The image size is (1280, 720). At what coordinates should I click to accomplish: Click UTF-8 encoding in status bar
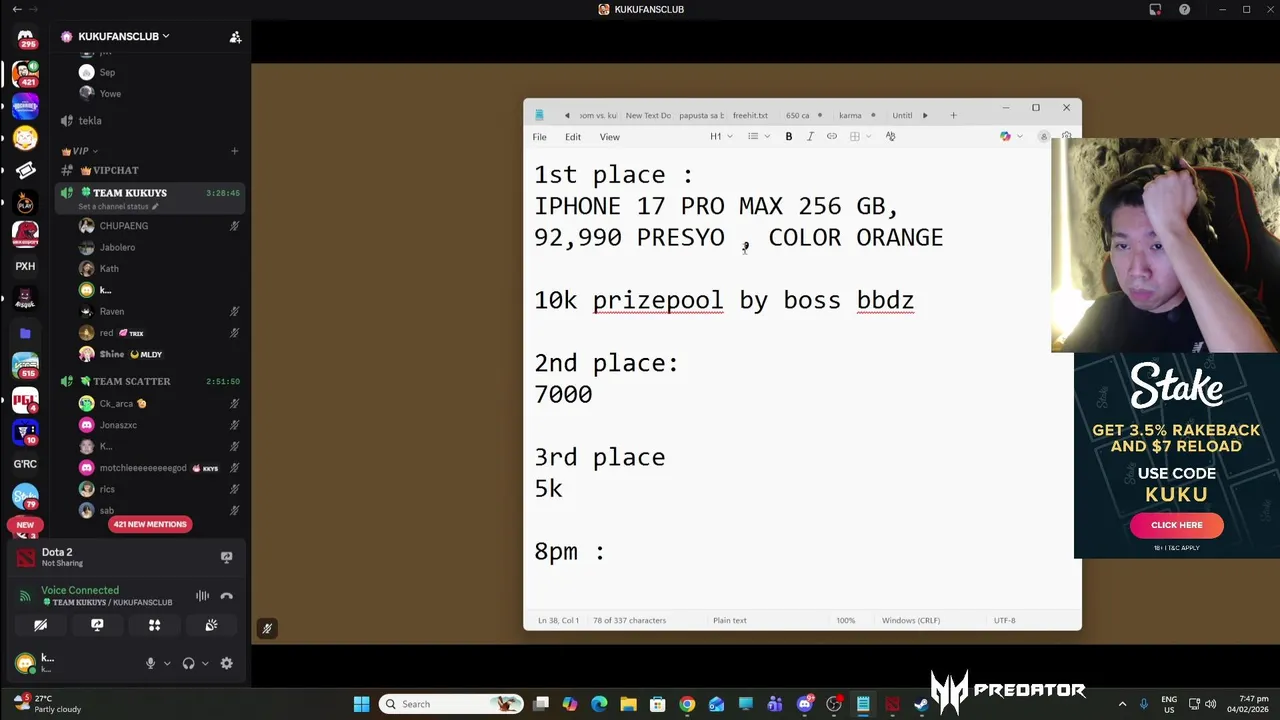(1005, 620)
